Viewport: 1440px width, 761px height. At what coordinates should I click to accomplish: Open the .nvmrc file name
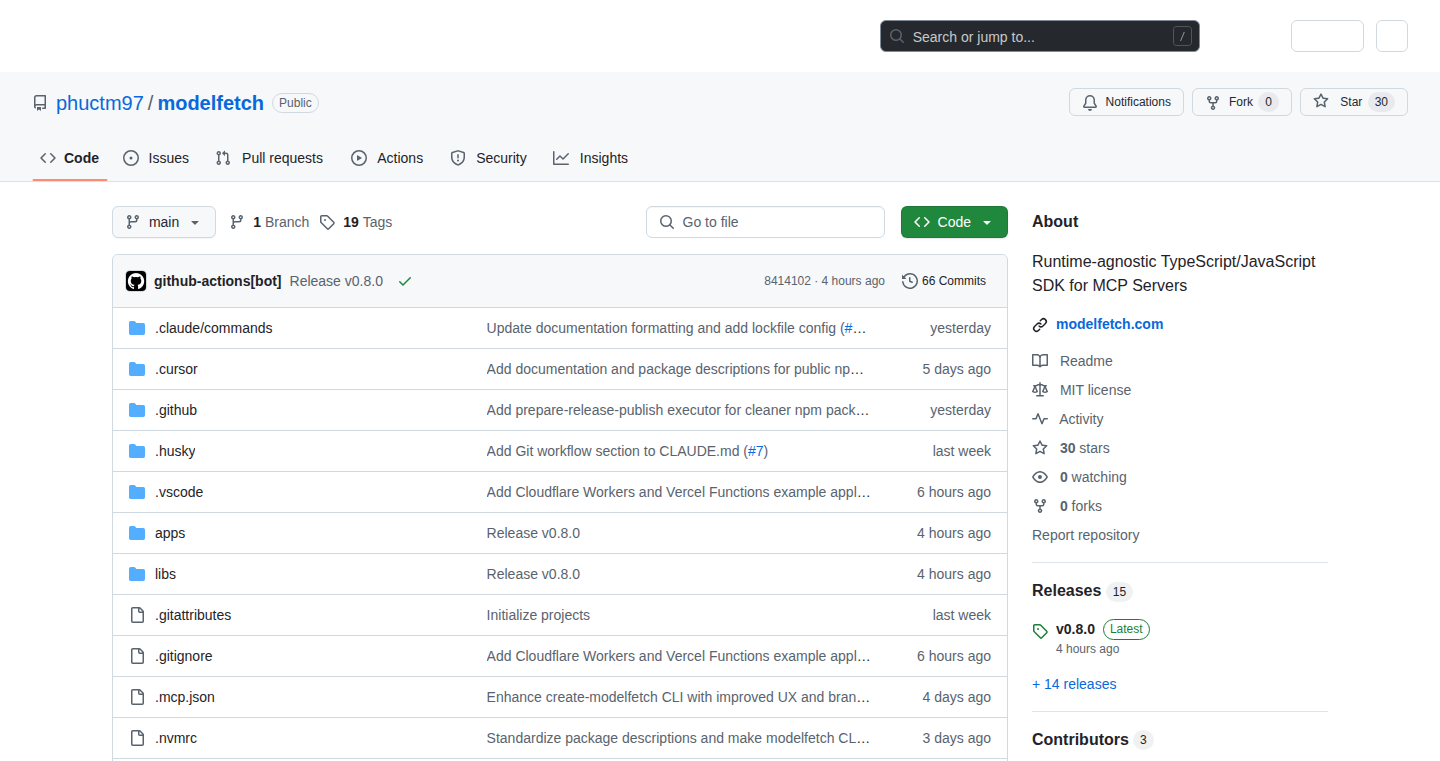[x=176, y=738]
